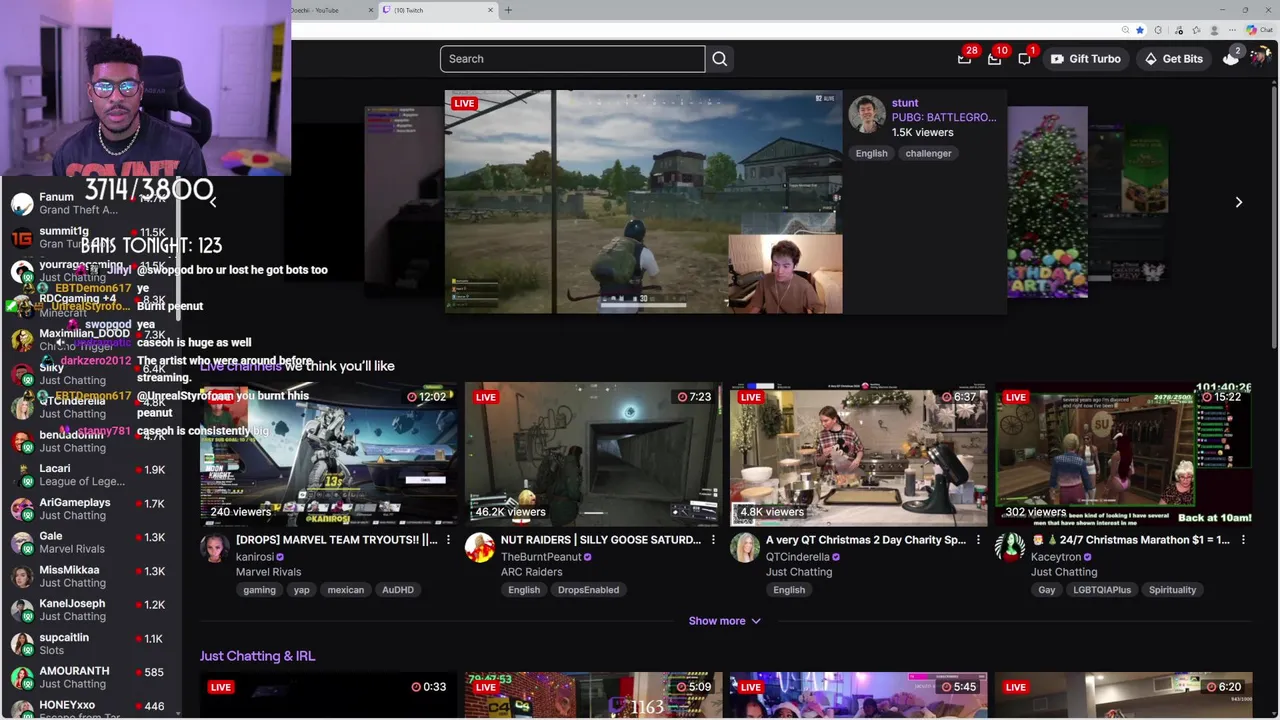Click stunt's profile avatar
Image resolution: width=1280 pixels, height=720 pixels.
(867, 114)
